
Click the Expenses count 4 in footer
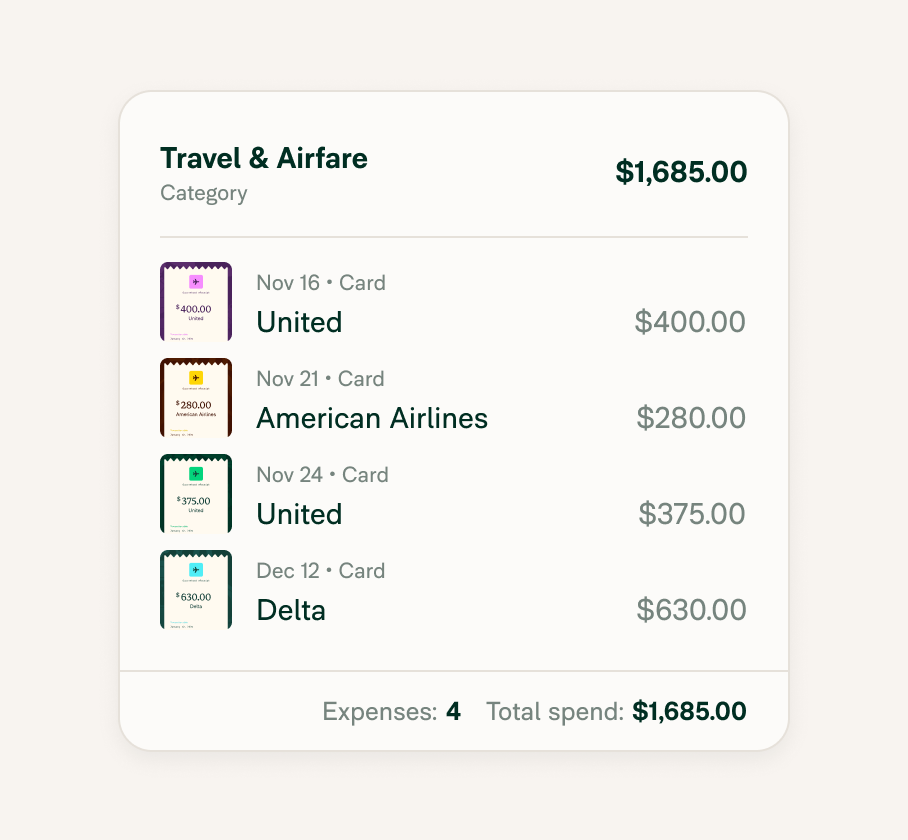453,711
